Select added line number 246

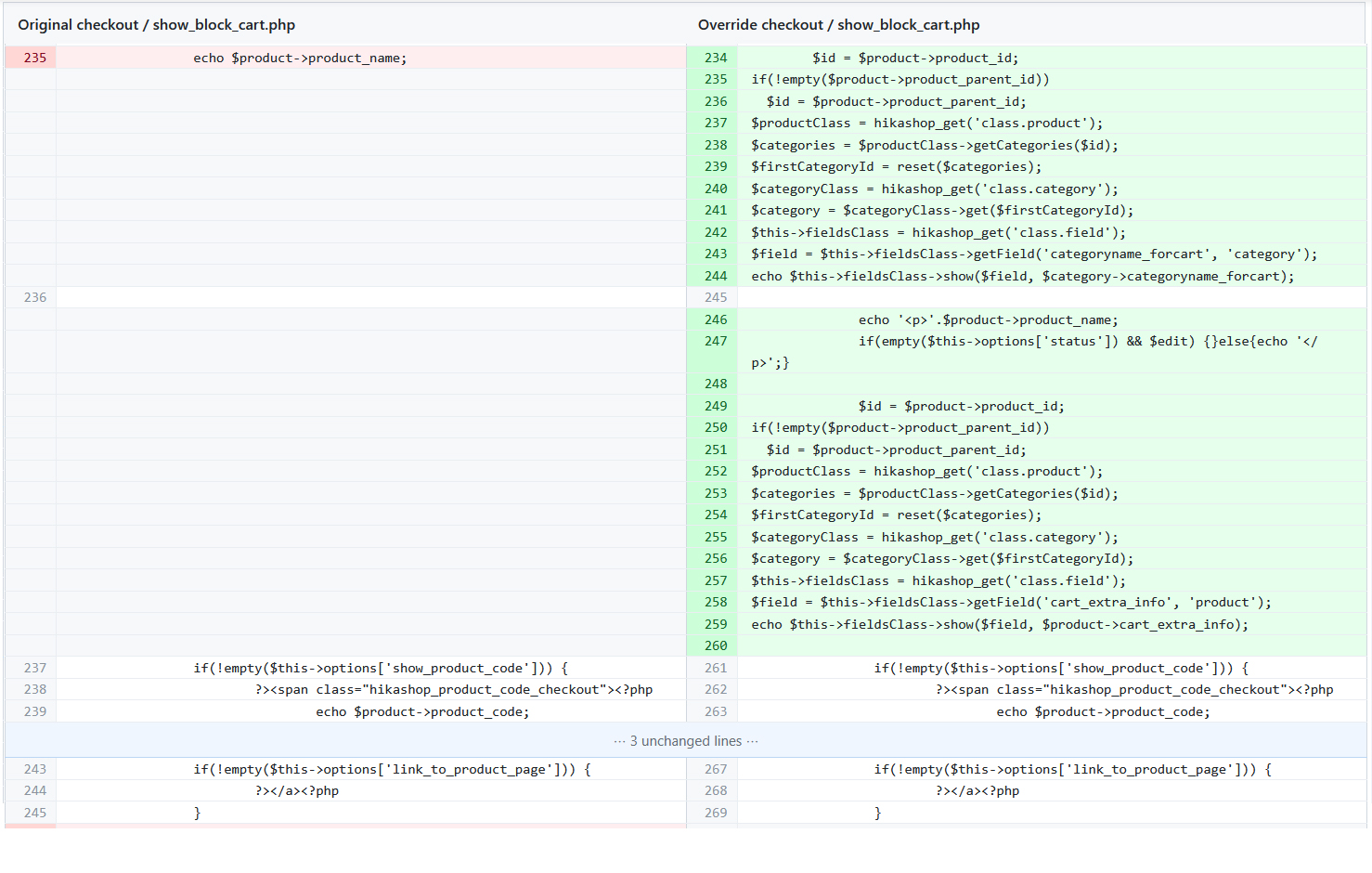716,319
